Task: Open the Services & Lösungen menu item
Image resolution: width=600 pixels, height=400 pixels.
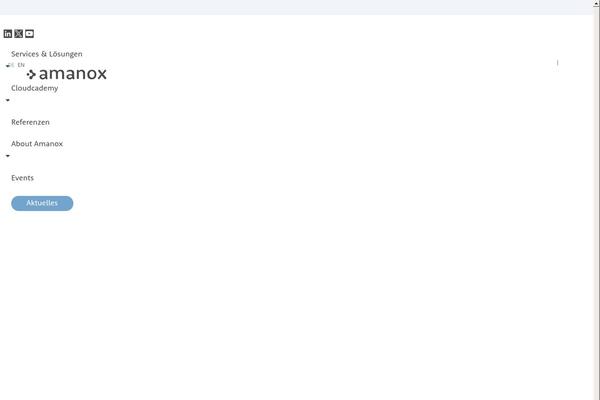Action: click(x=47, y=54)
